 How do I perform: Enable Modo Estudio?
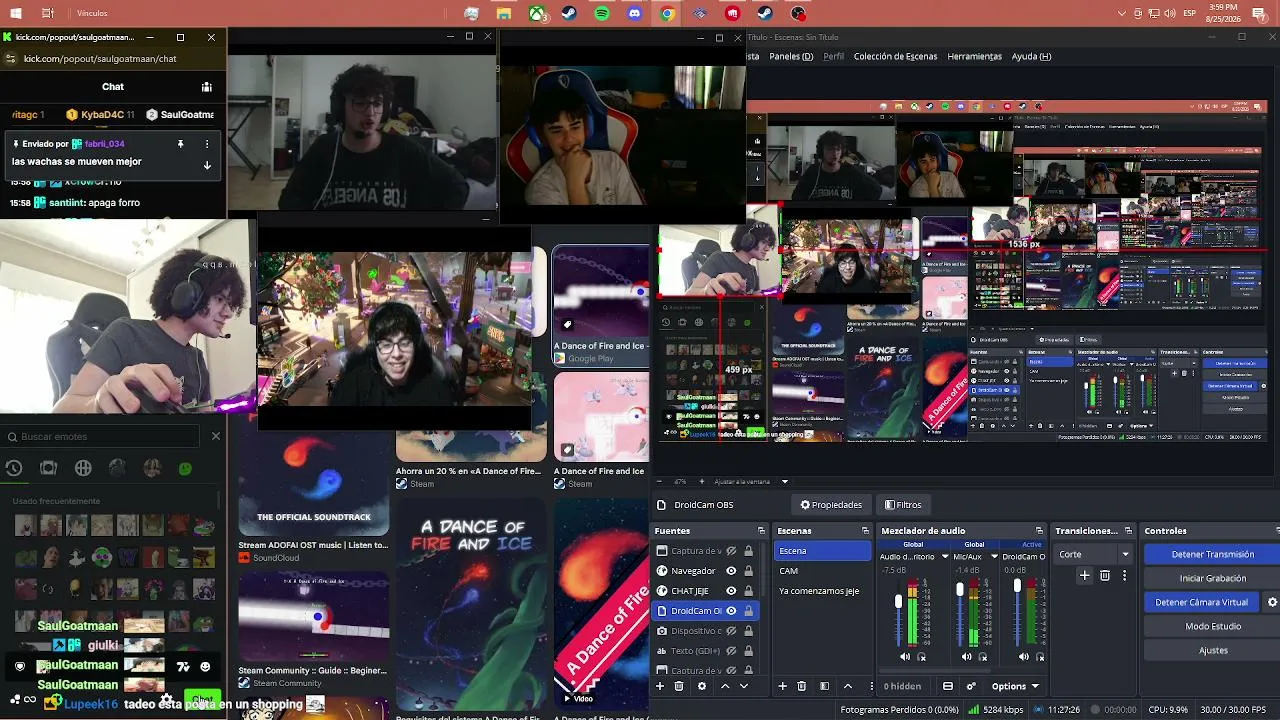(1212, 626)
